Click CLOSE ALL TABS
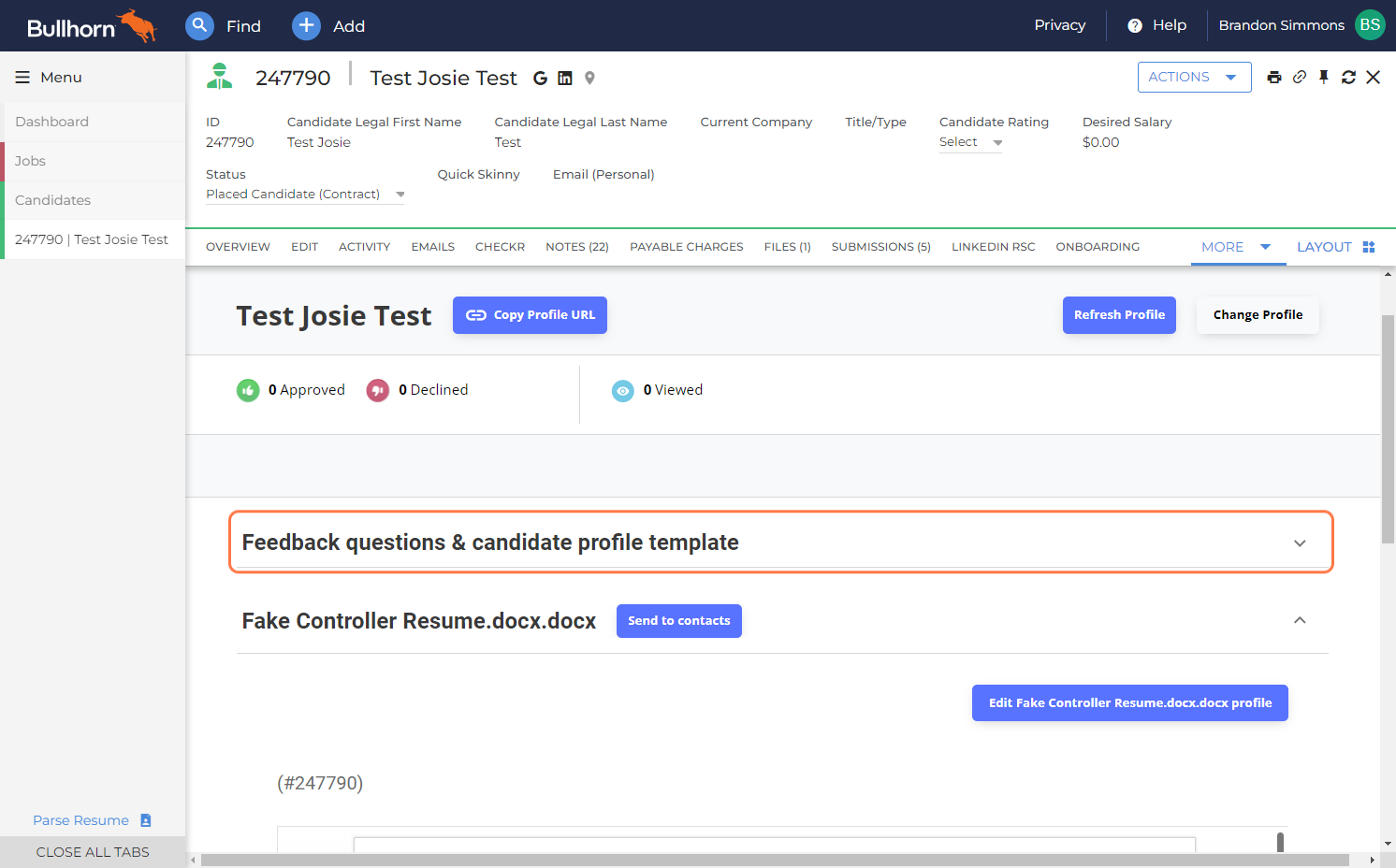The image size is (1396, 868). pyautogui.click(x=93, y=852)
